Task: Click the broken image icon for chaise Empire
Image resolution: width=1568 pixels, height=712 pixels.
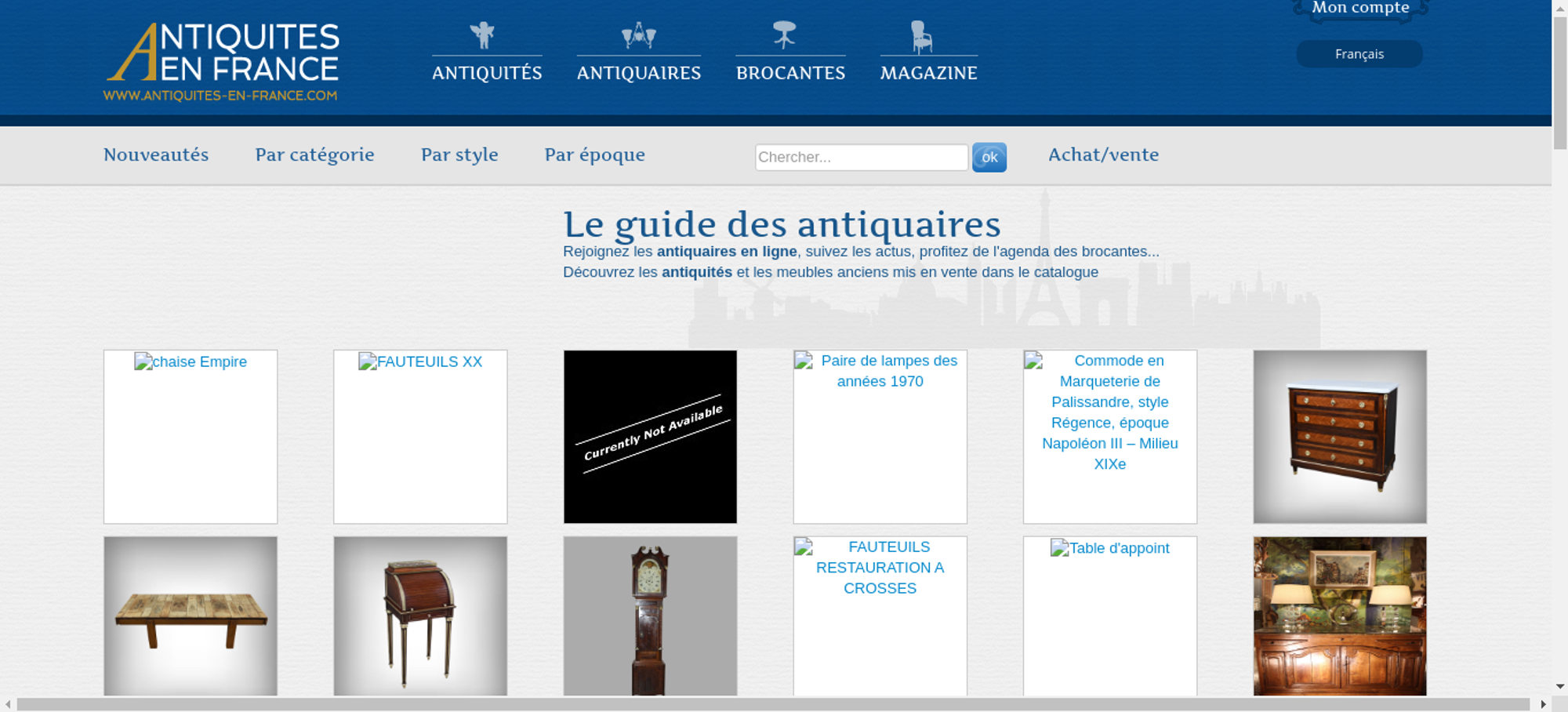Action: pyautogui.click(x=143, y=361)
